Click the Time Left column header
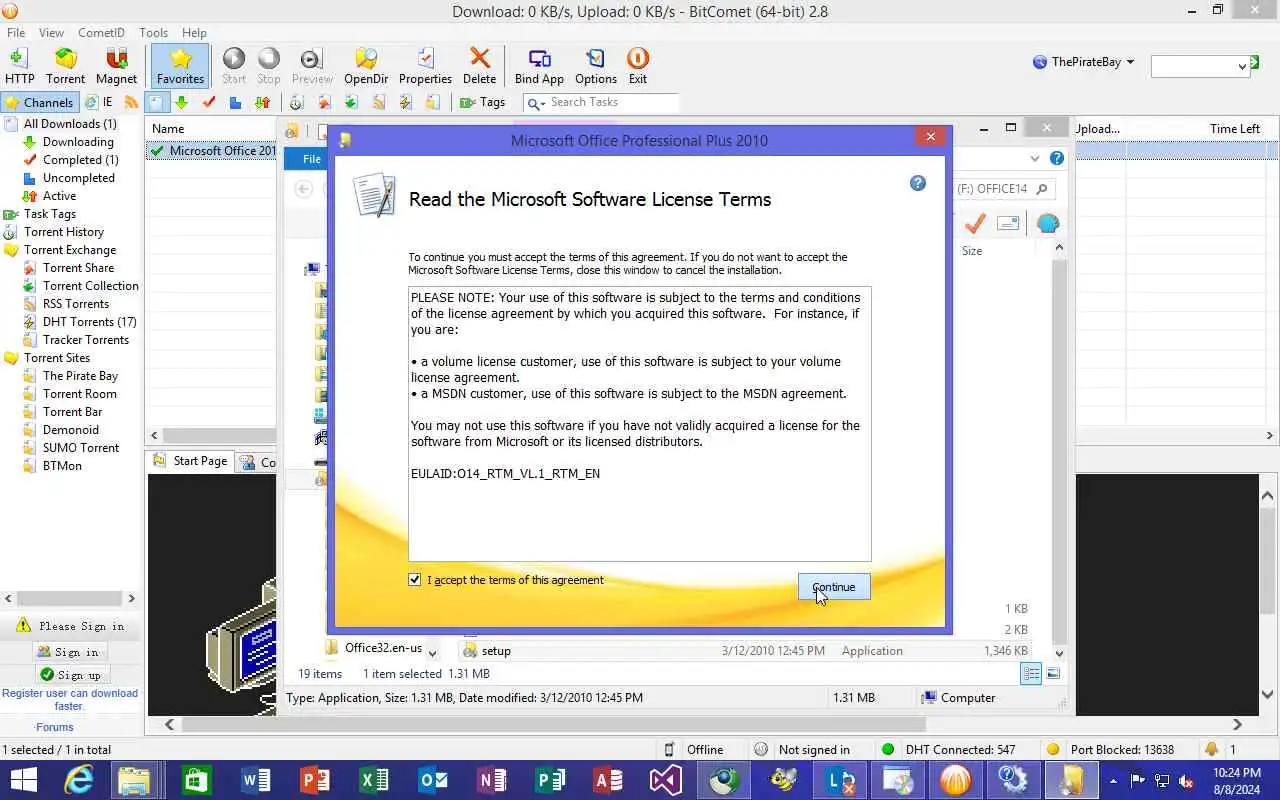 pyautogui.click(x=1234, y=128)
